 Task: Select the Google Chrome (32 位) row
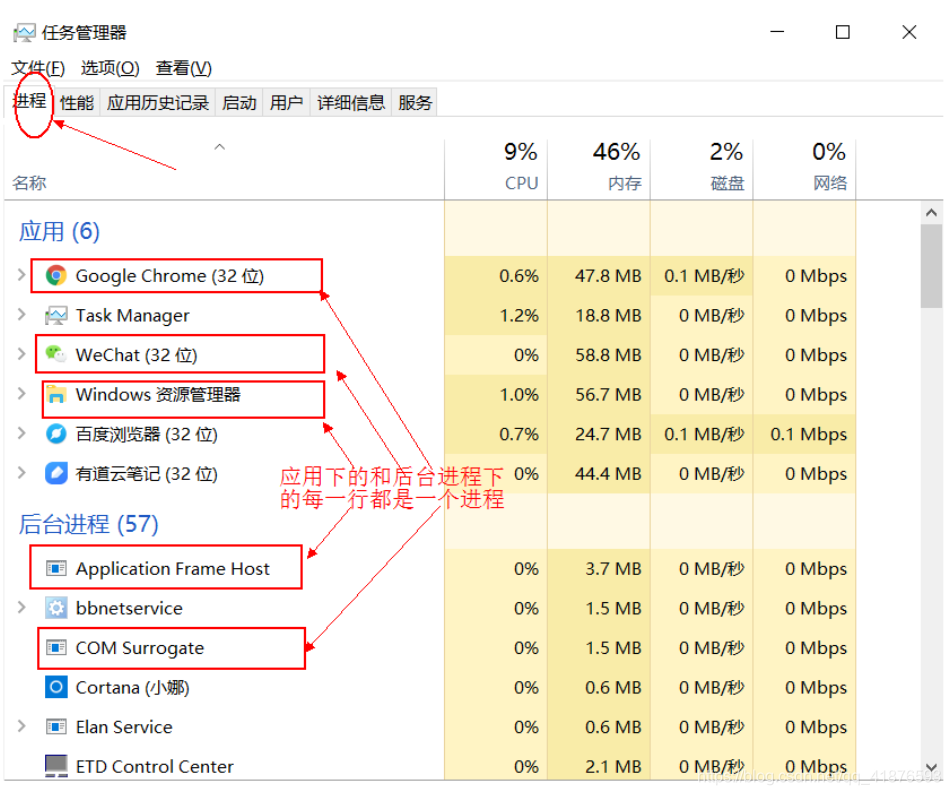point(431,276)
